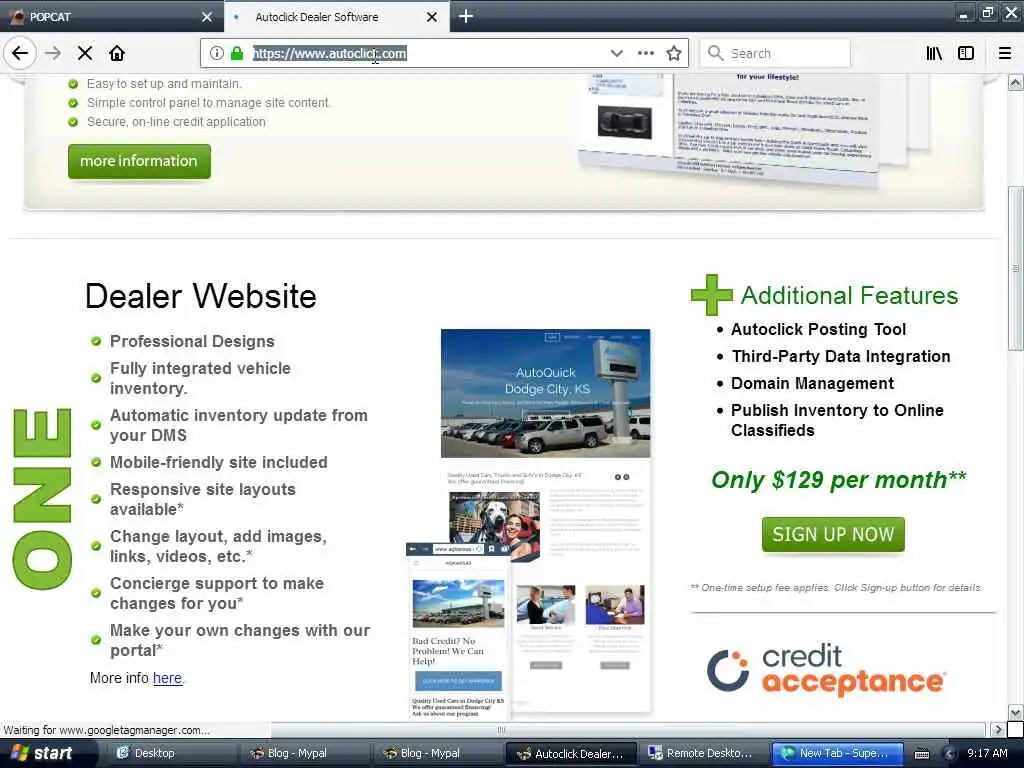
Task: Click the Easy to set up and maintain text
Action: [x=164, y=84]
